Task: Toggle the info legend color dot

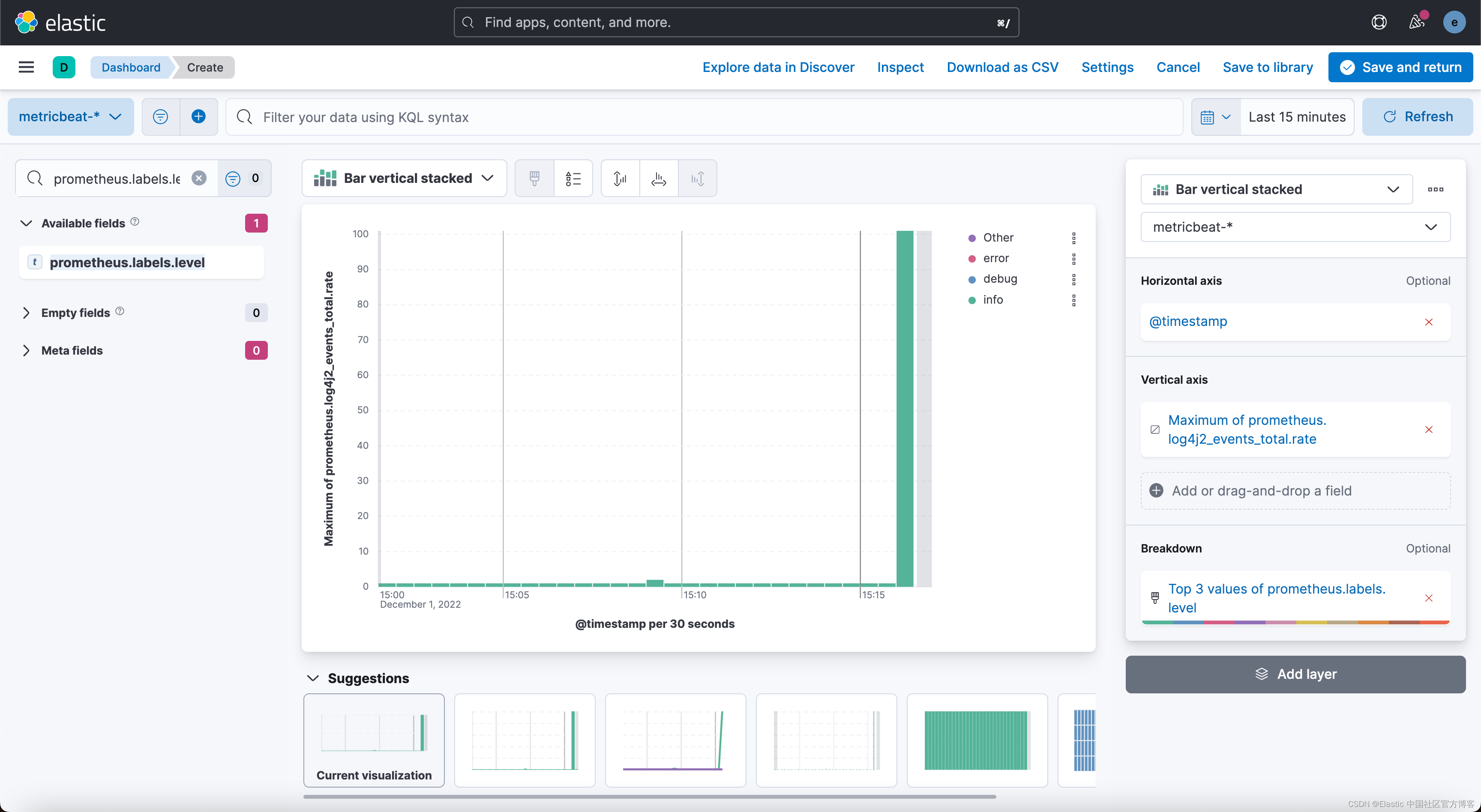Action: pos(972,300)
